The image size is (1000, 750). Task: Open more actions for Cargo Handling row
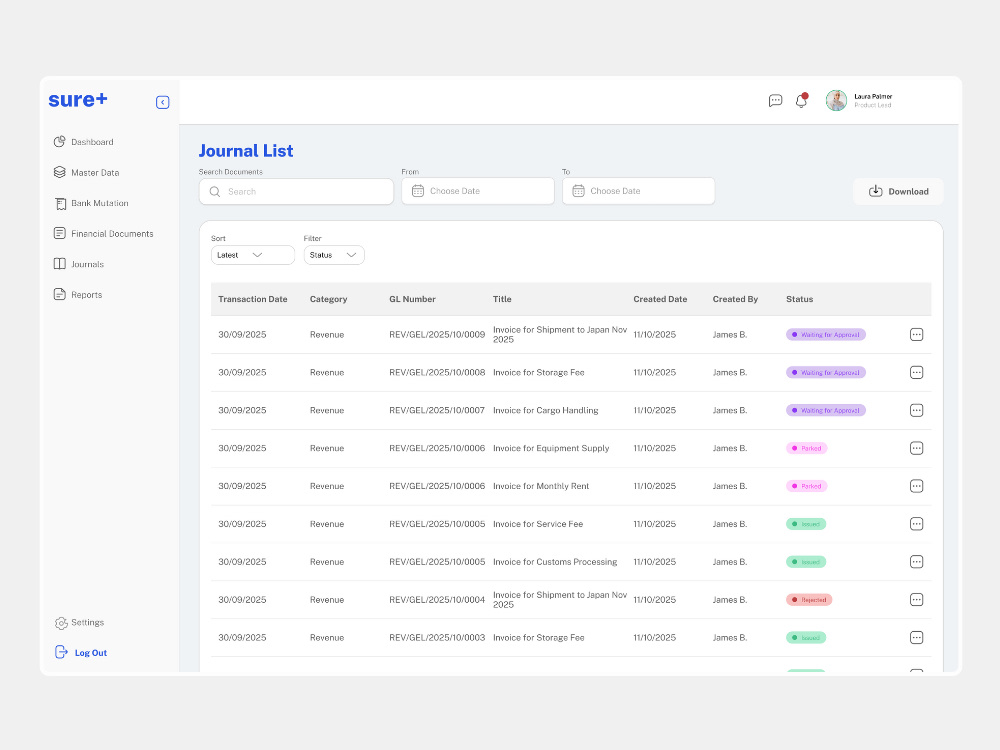coord(916,410)
